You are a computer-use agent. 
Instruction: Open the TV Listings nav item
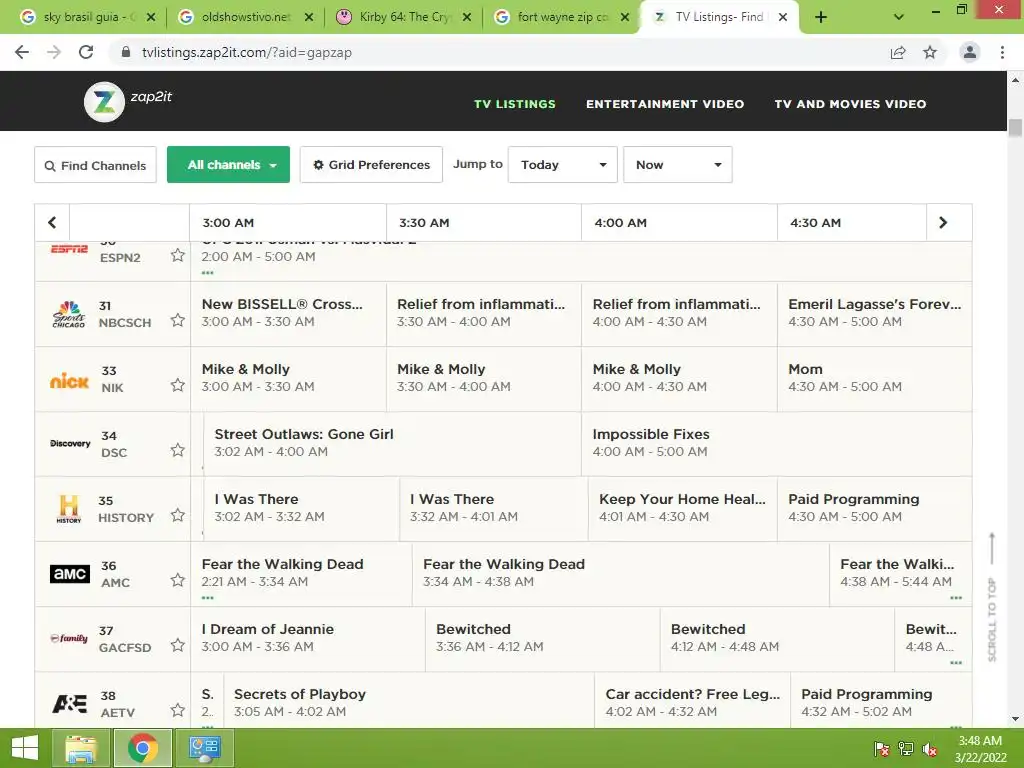515,104
